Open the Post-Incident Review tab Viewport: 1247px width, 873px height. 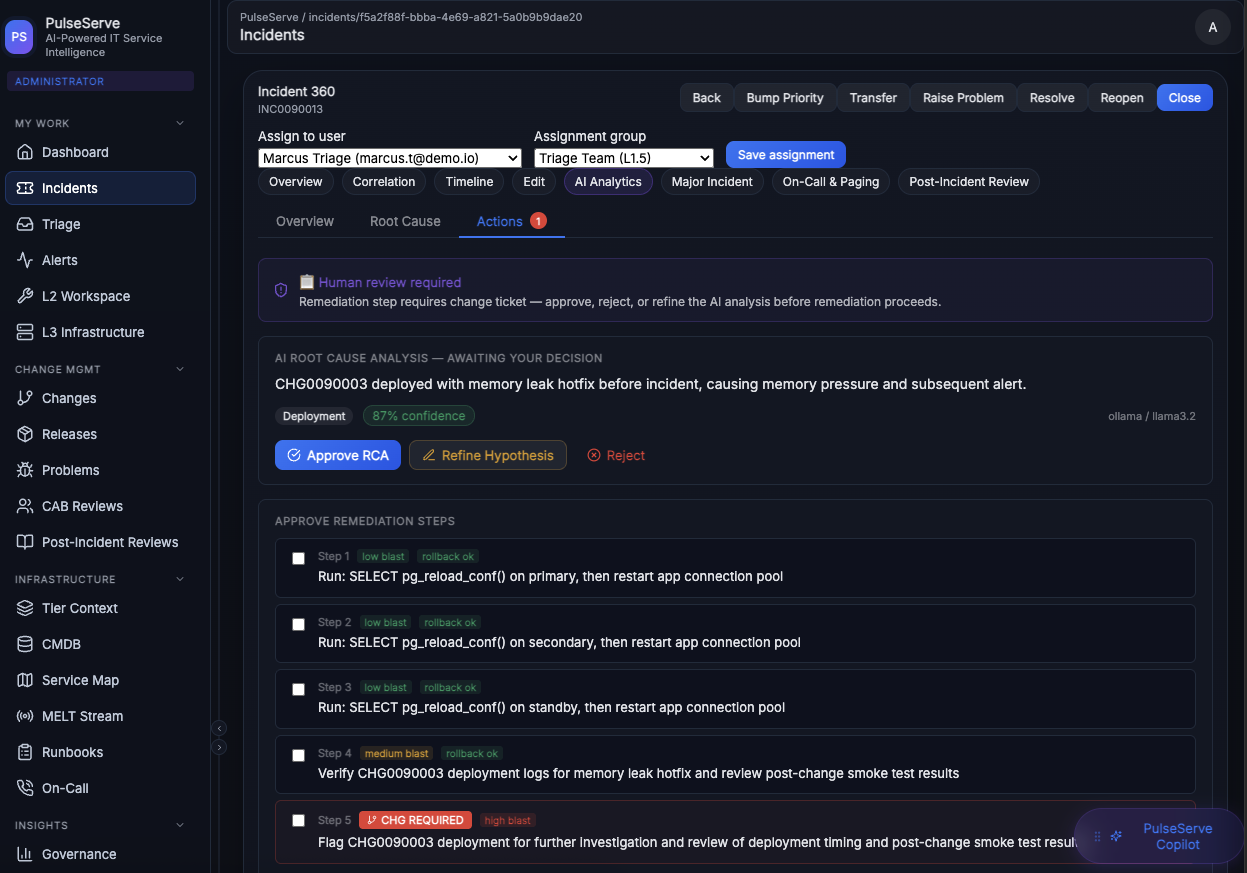(x=969, y=182)
